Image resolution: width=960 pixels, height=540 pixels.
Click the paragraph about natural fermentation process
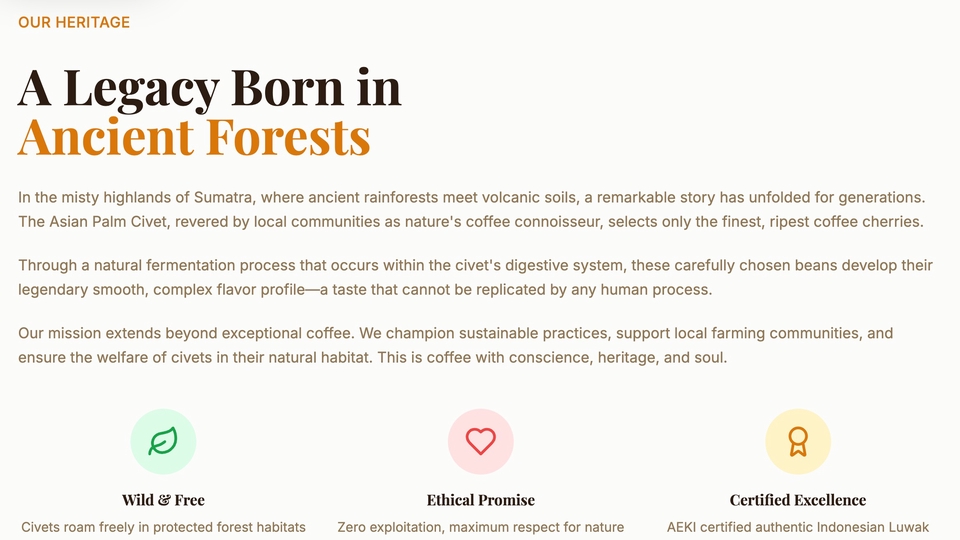click(475, 277)
